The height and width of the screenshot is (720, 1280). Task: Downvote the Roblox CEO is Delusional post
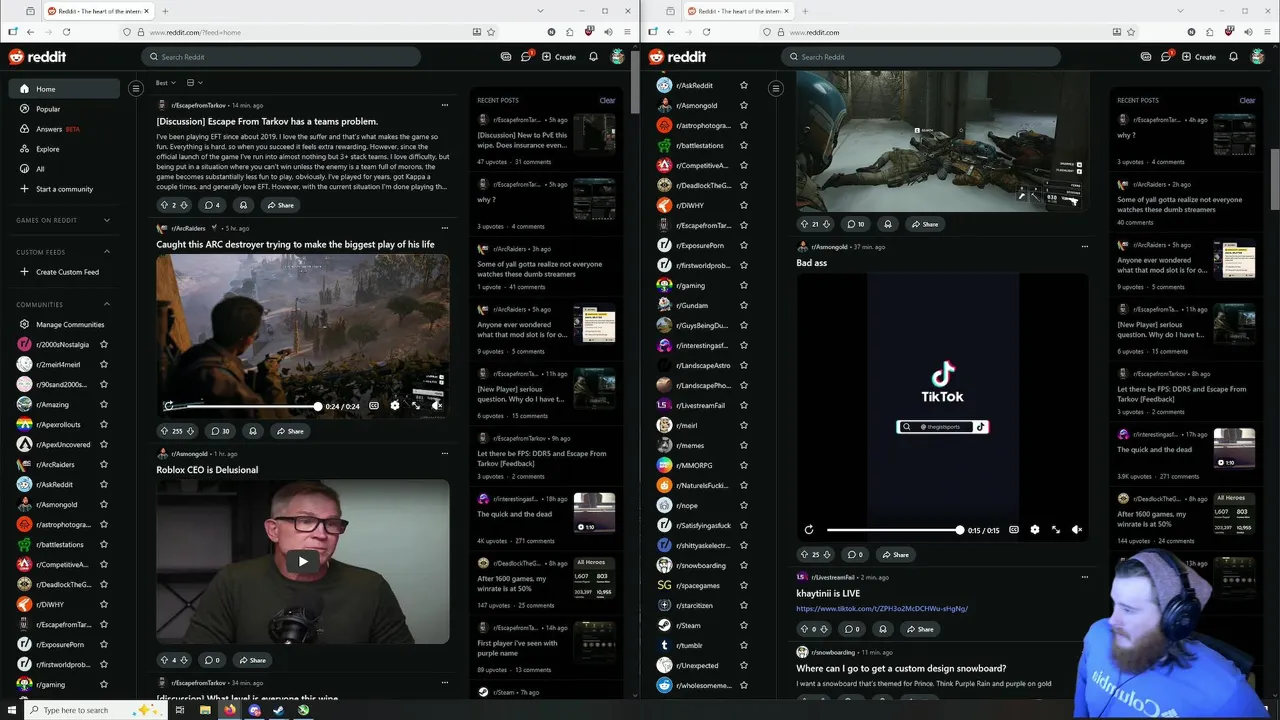(185, 660)
